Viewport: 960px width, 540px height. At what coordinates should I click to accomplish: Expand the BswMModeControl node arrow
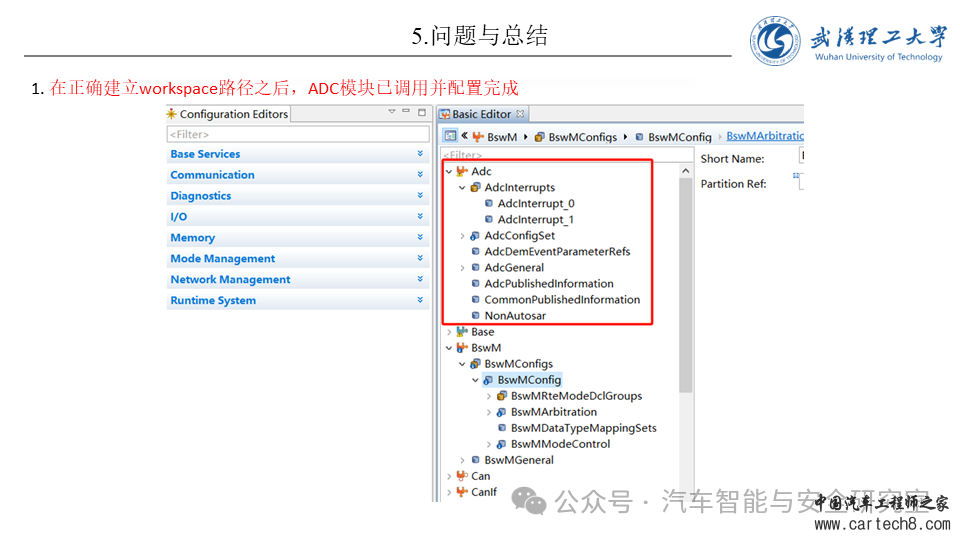pyautogui.click(x=489, y=444)
